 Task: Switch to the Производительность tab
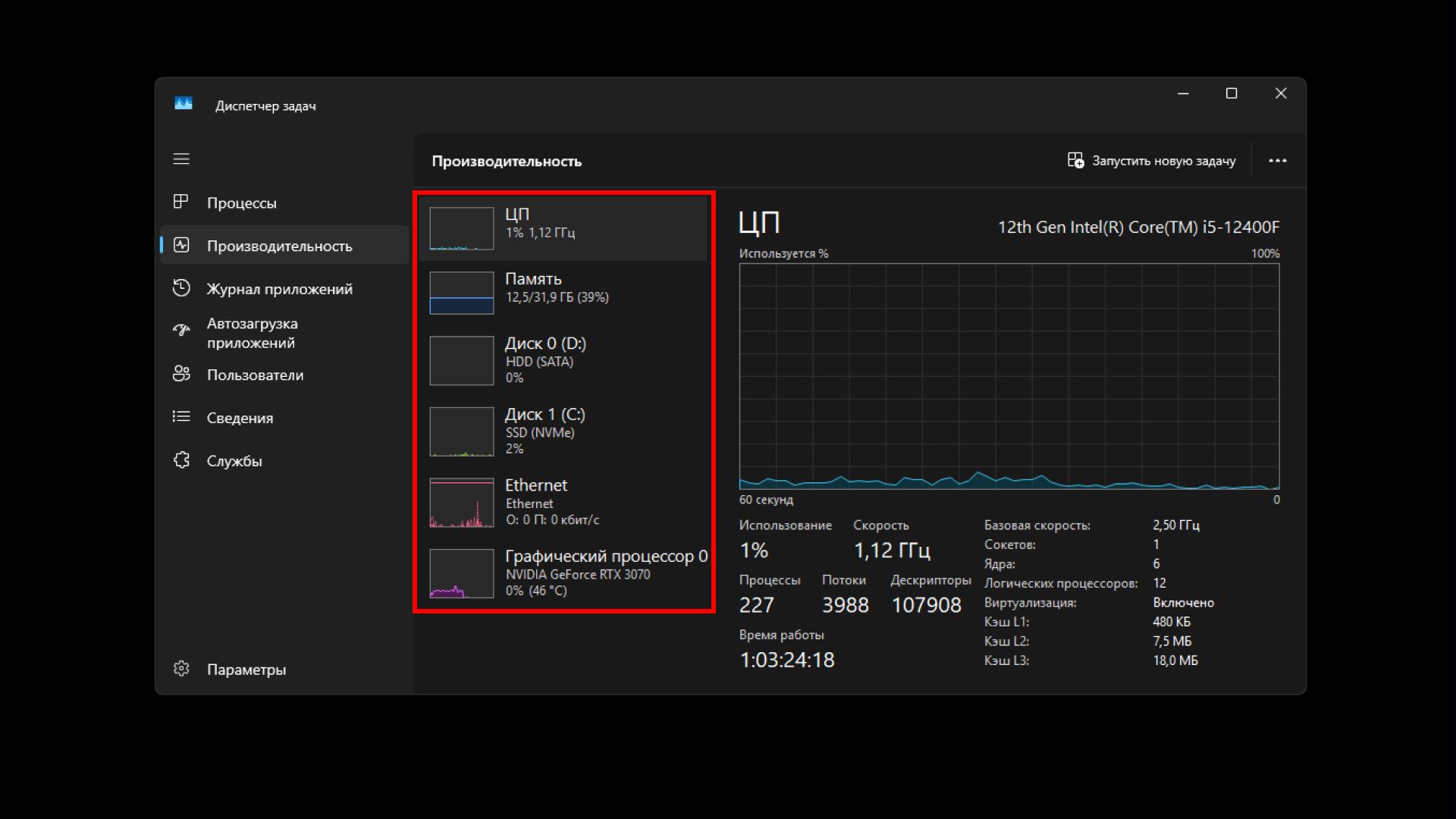pos(279,246)
